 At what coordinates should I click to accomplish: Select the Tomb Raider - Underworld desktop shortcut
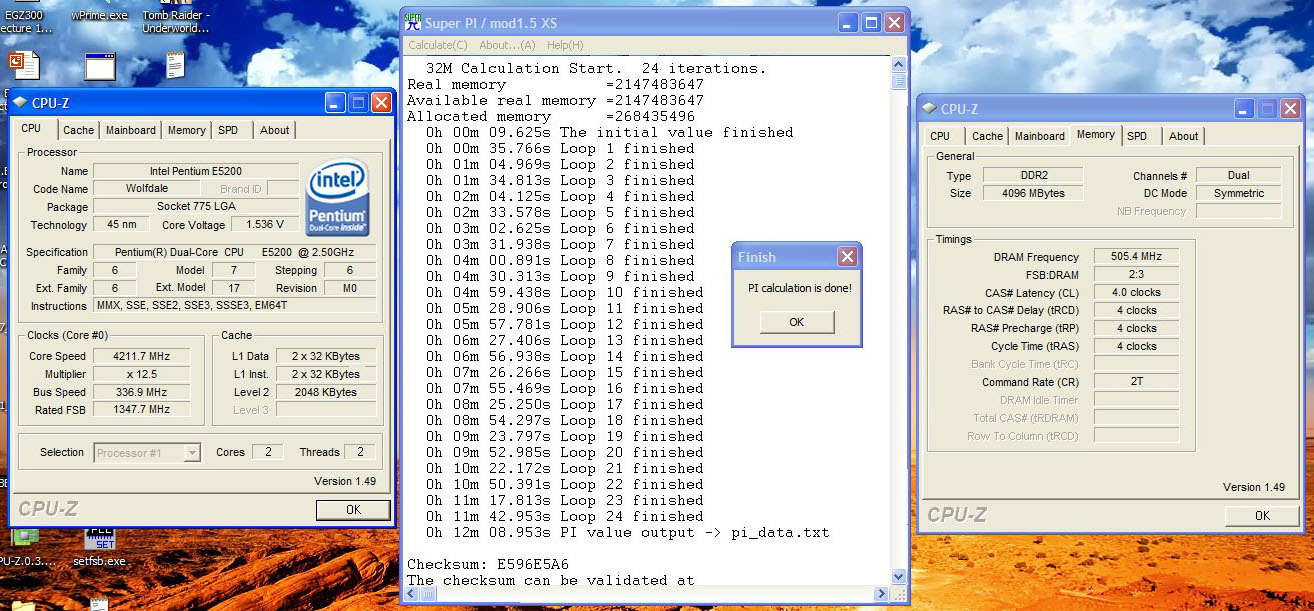tap(176, 22)
